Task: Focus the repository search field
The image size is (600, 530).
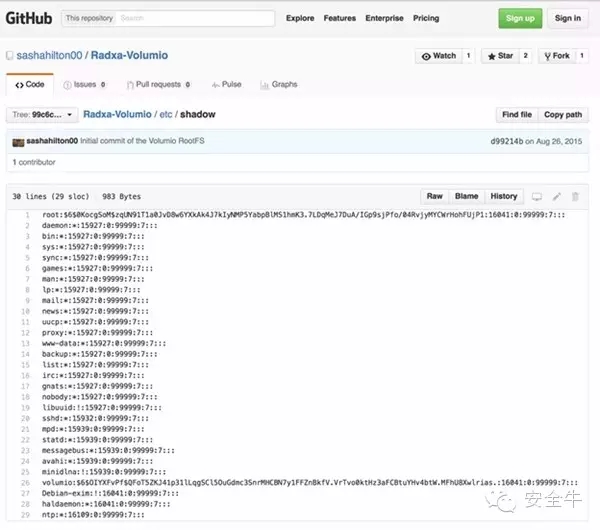Action: point(196,18)
